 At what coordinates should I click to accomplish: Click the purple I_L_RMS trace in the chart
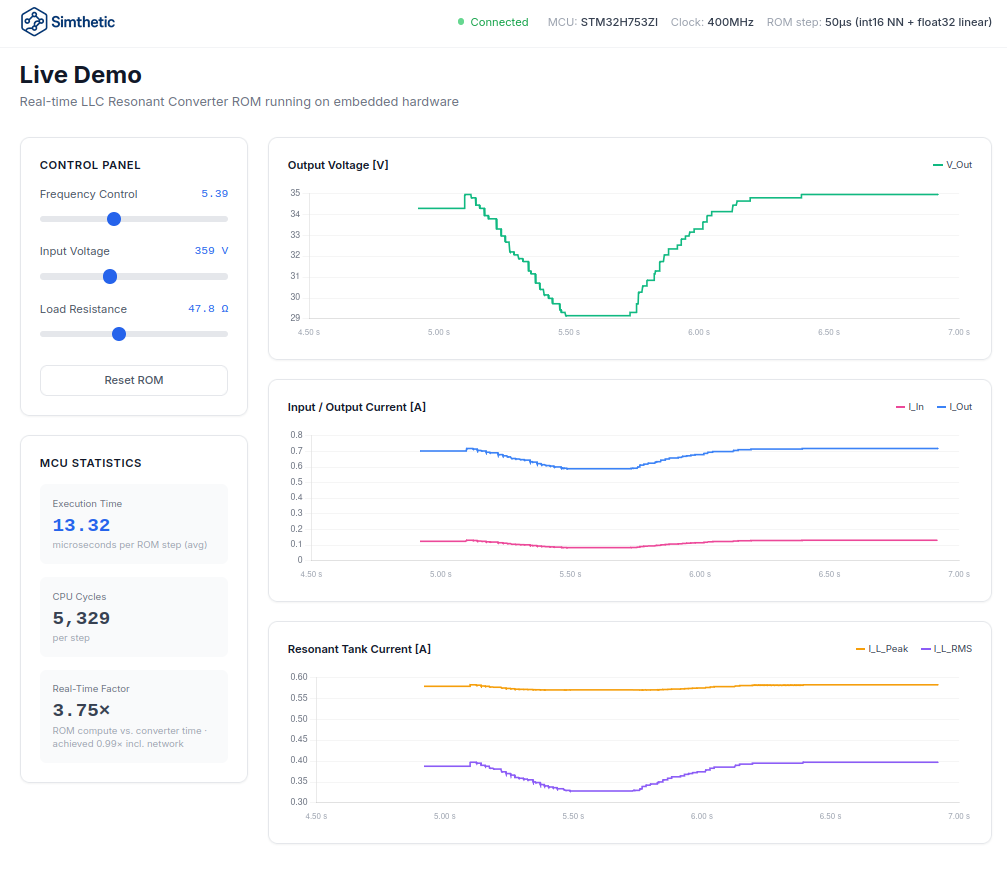pos(681,776)
